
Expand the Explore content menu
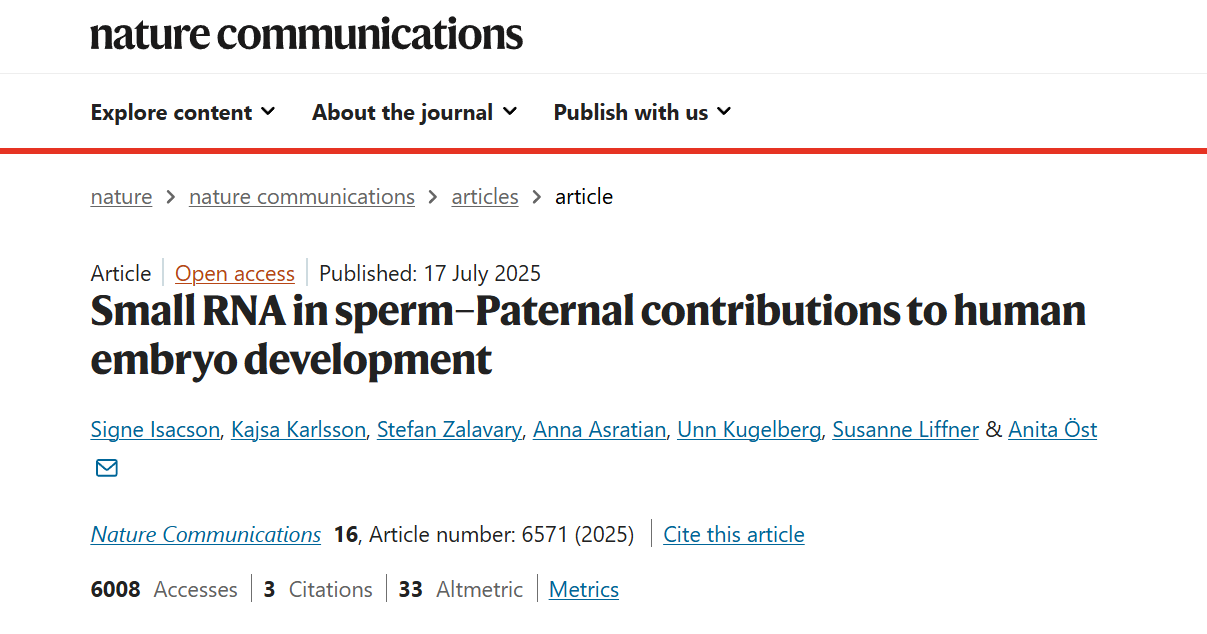tap(183, 112)
